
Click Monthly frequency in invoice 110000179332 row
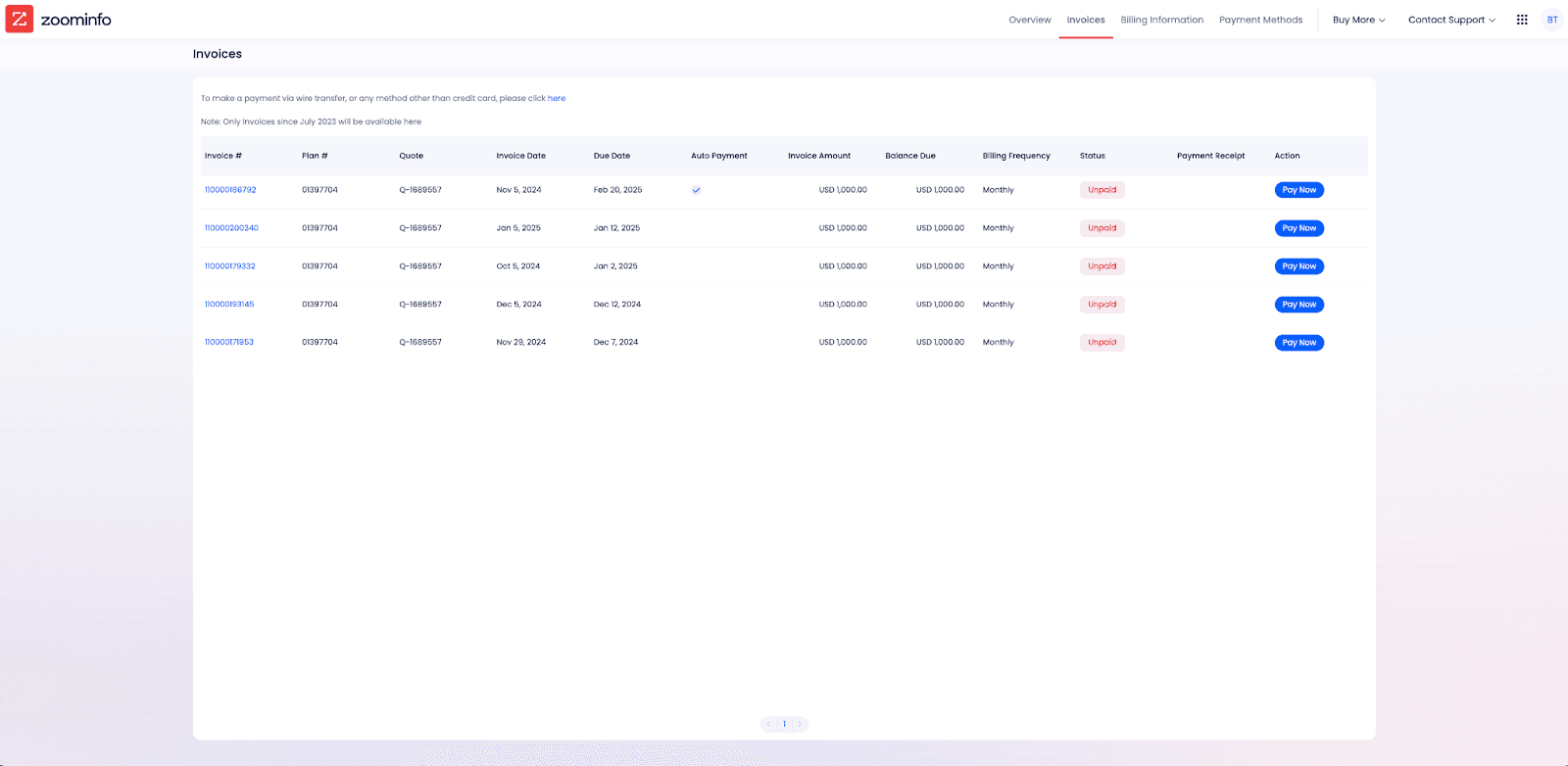[x=999, y=266]
